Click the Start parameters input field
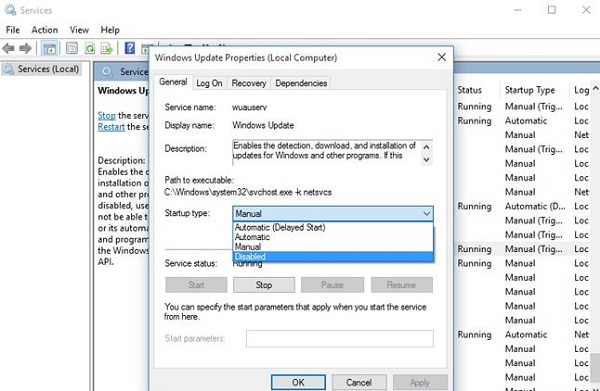Viewport: 600px width, 391px height. pyautogui.click(x=340, y=339)
